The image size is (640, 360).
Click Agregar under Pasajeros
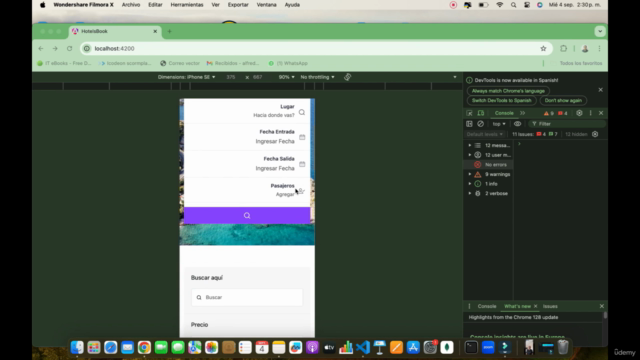click(284, 194)
